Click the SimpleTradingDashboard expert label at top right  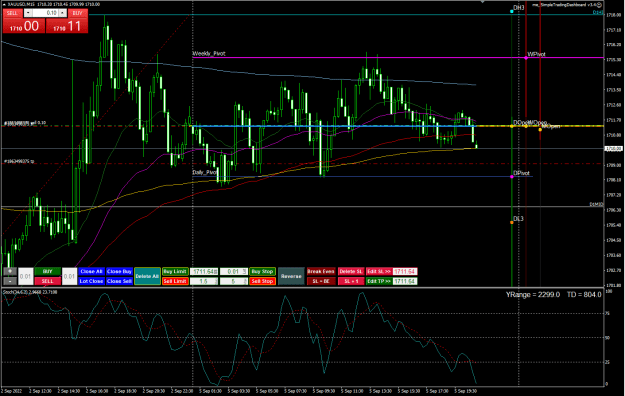click(x=567, y=5)
